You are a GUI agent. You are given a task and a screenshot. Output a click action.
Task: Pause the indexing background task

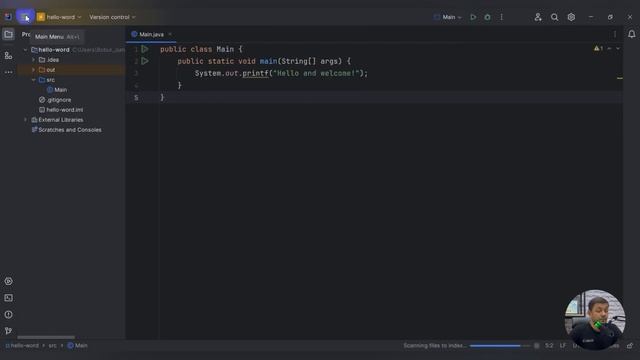(x=537, y=346)
